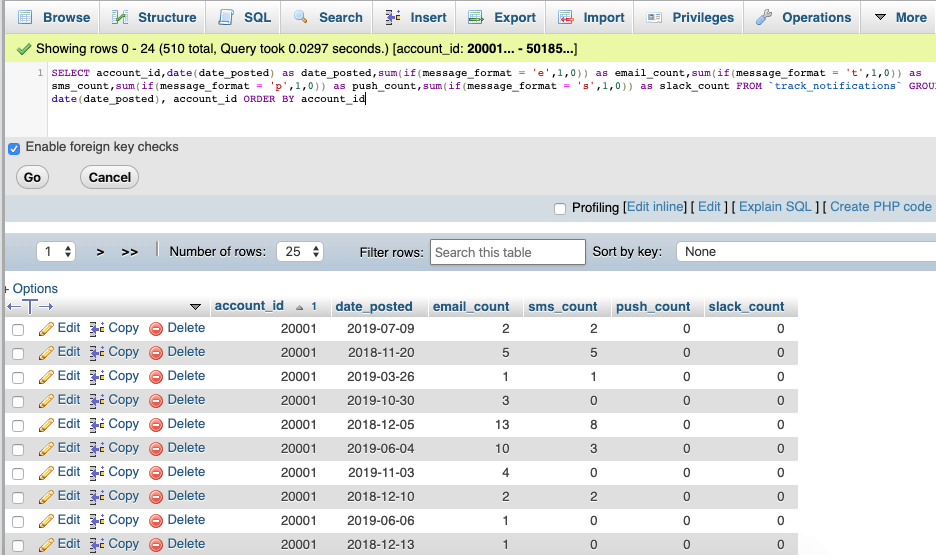Click the full texts toggle arrows icon
The height and width of the screenshot is (555, 936).
[x=30, y=306]
